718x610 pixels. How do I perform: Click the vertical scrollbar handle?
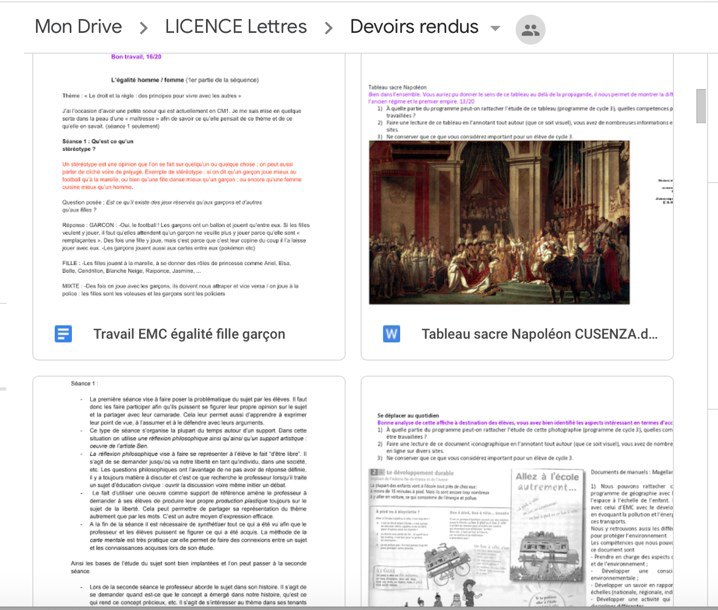pos(701,106)
